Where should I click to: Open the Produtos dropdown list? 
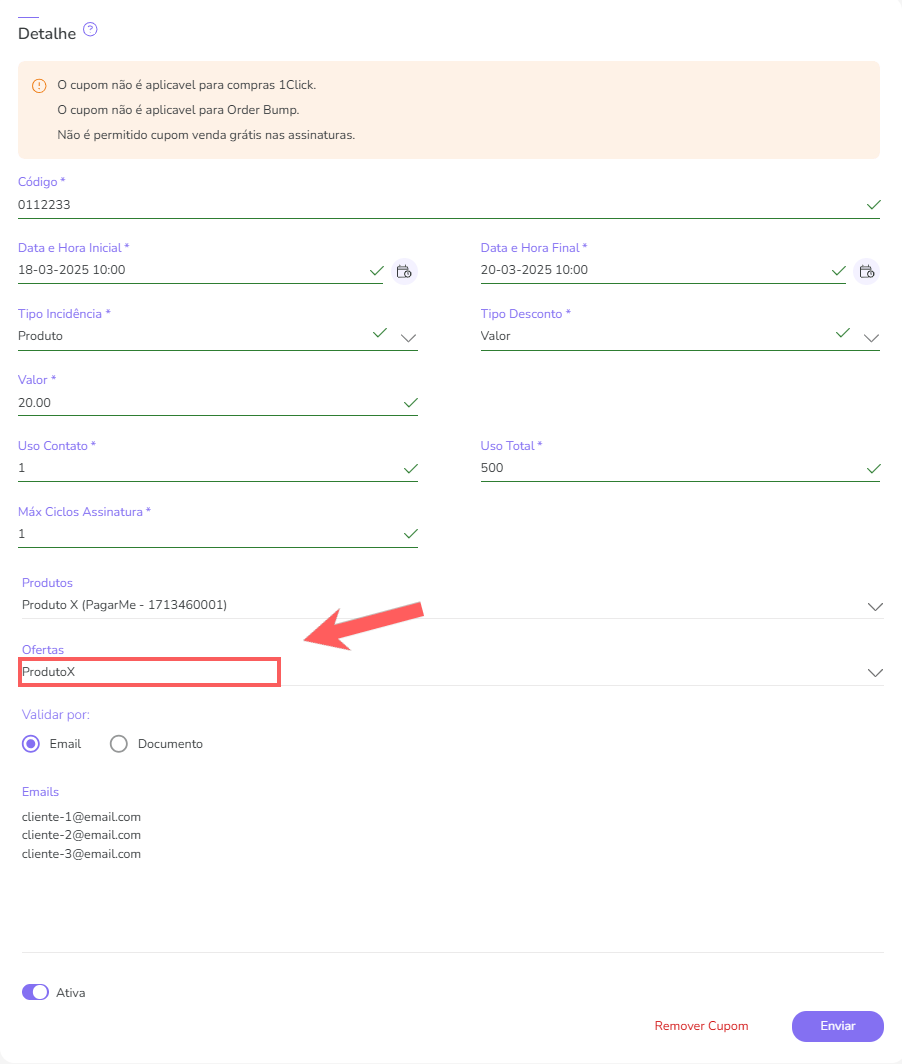[x=875, y=606]
